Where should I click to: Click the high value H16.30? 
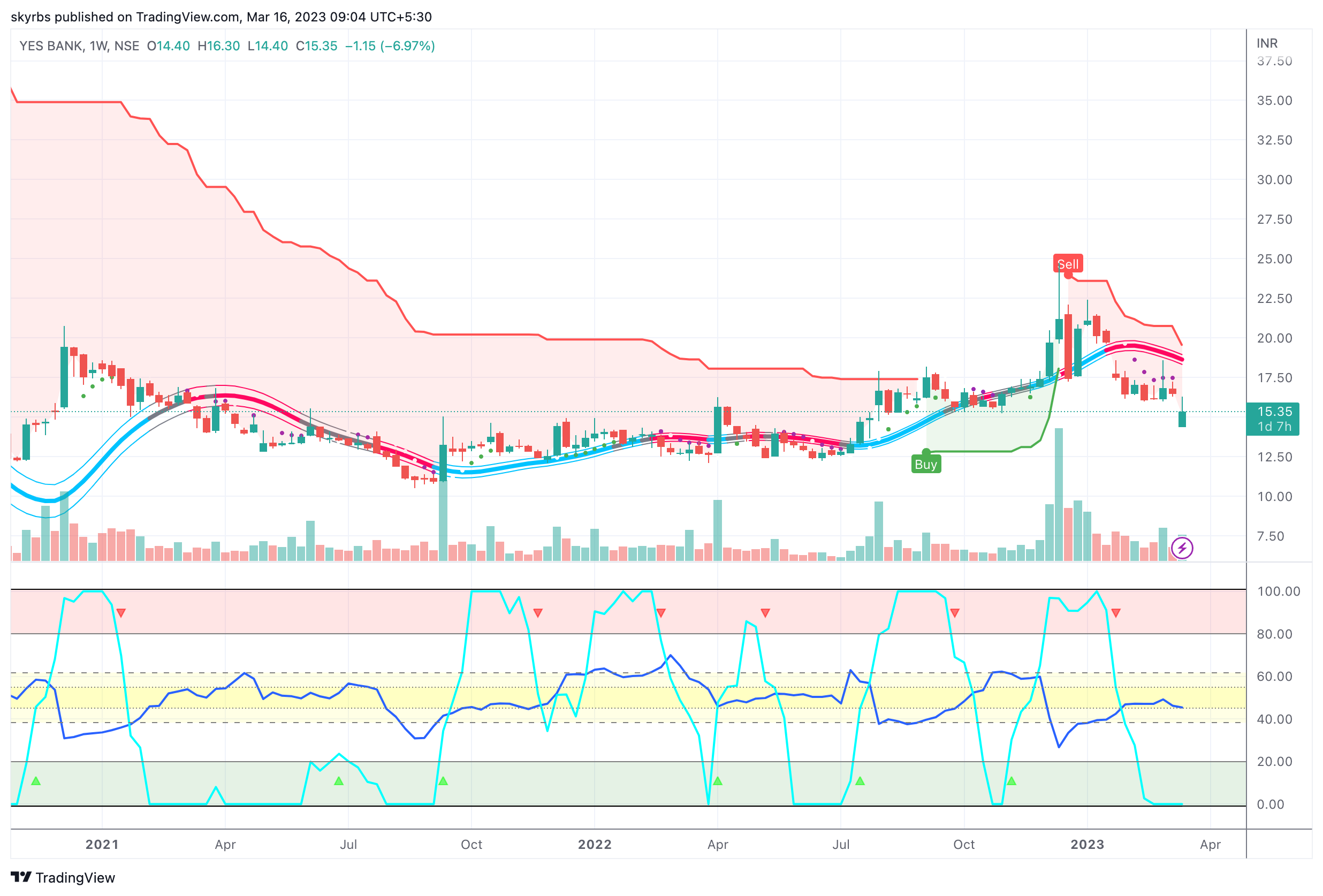[218, 45]
